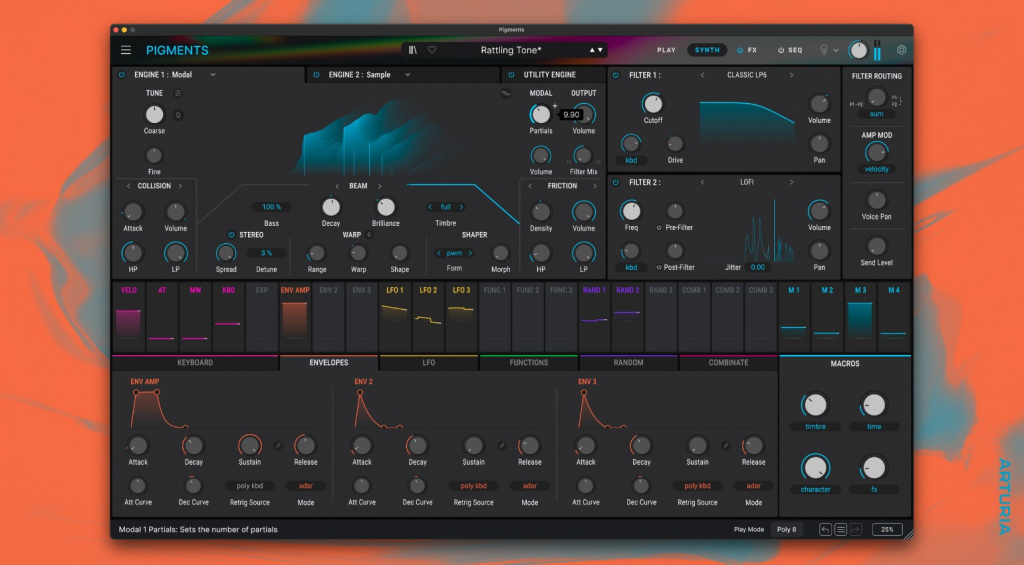Select next Collision type with right arrow

(180, 186)
